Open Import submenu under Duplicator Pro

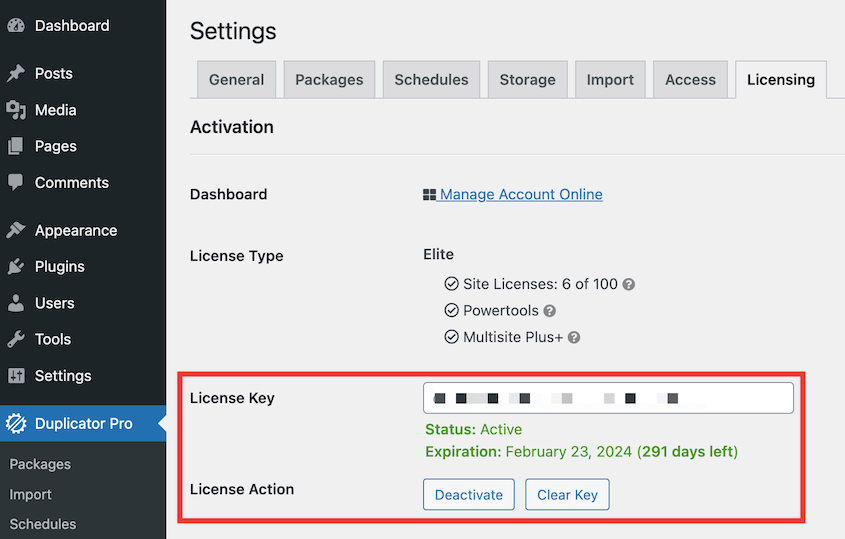pos(30,494)
